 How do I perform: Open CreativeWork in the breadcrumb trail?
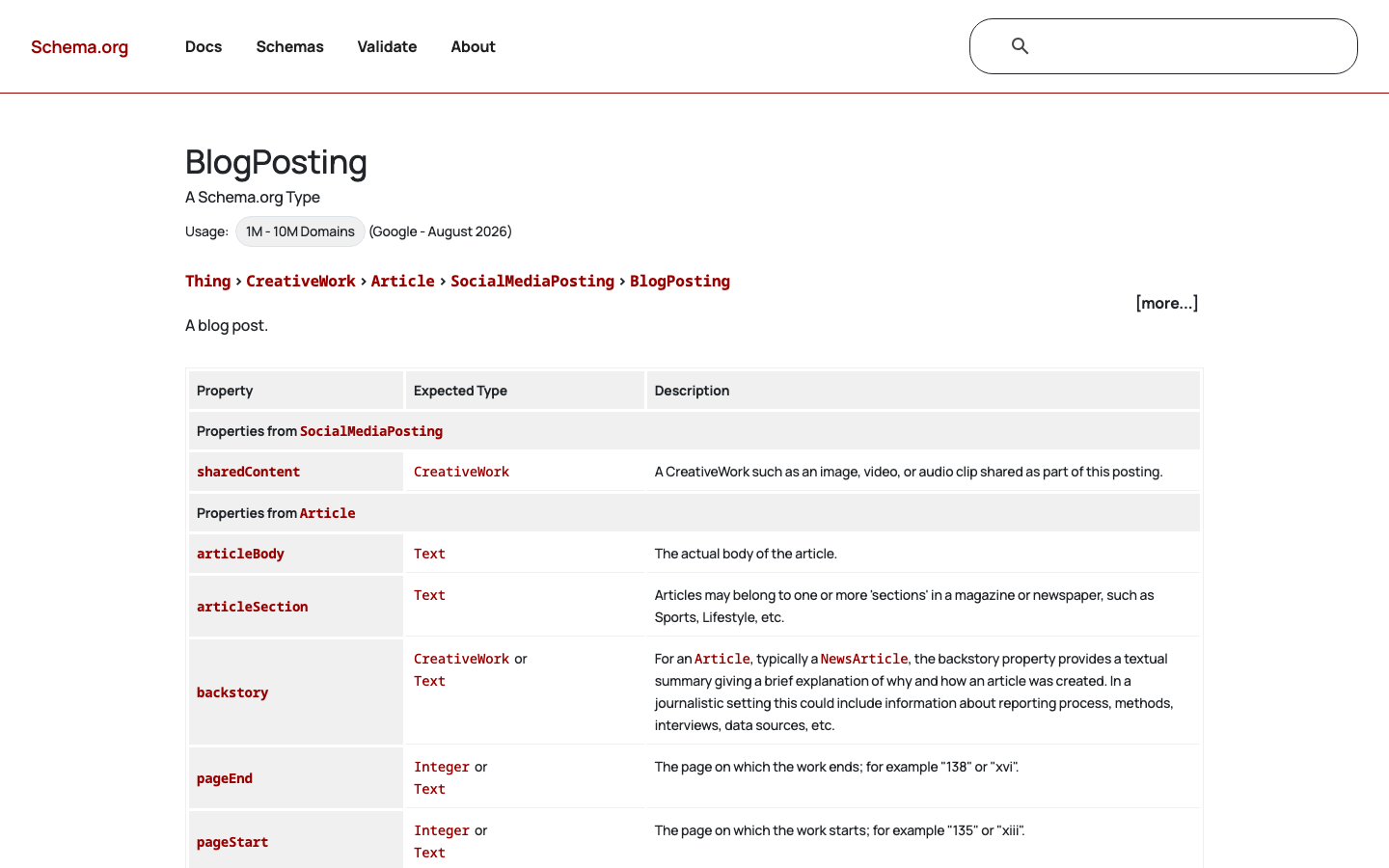click(301, 281)
